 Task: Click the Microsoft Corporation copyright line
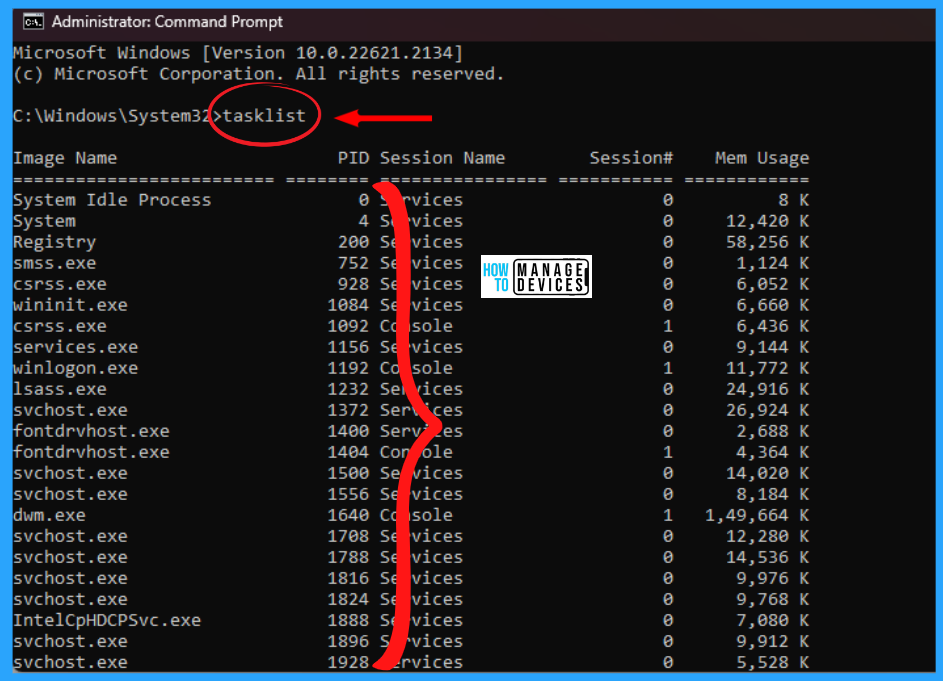click(259, 74)
